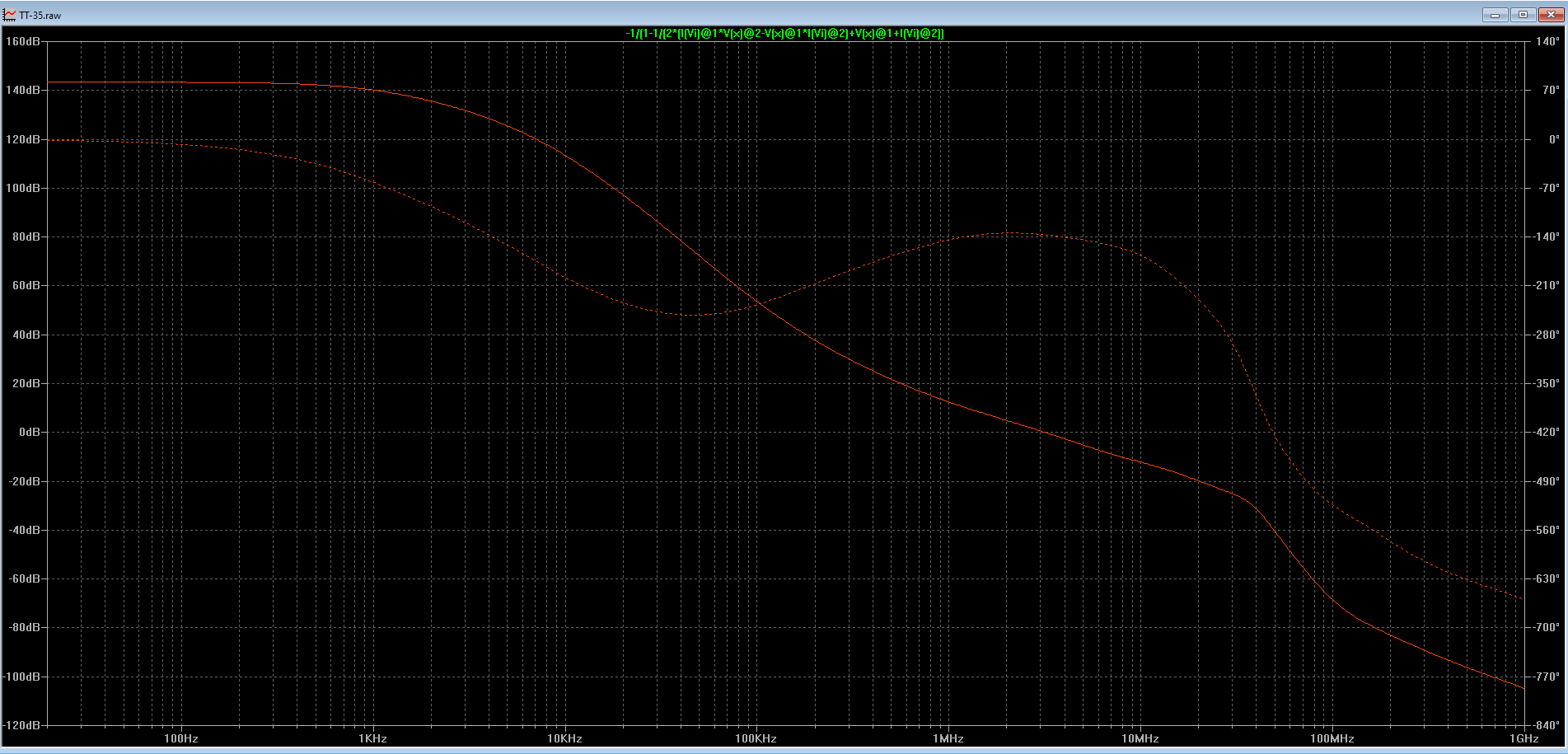Viewport: 1568px width, 754px height.
Task: Click the -40dB magnitude axis label
Action: coord(24,530)
